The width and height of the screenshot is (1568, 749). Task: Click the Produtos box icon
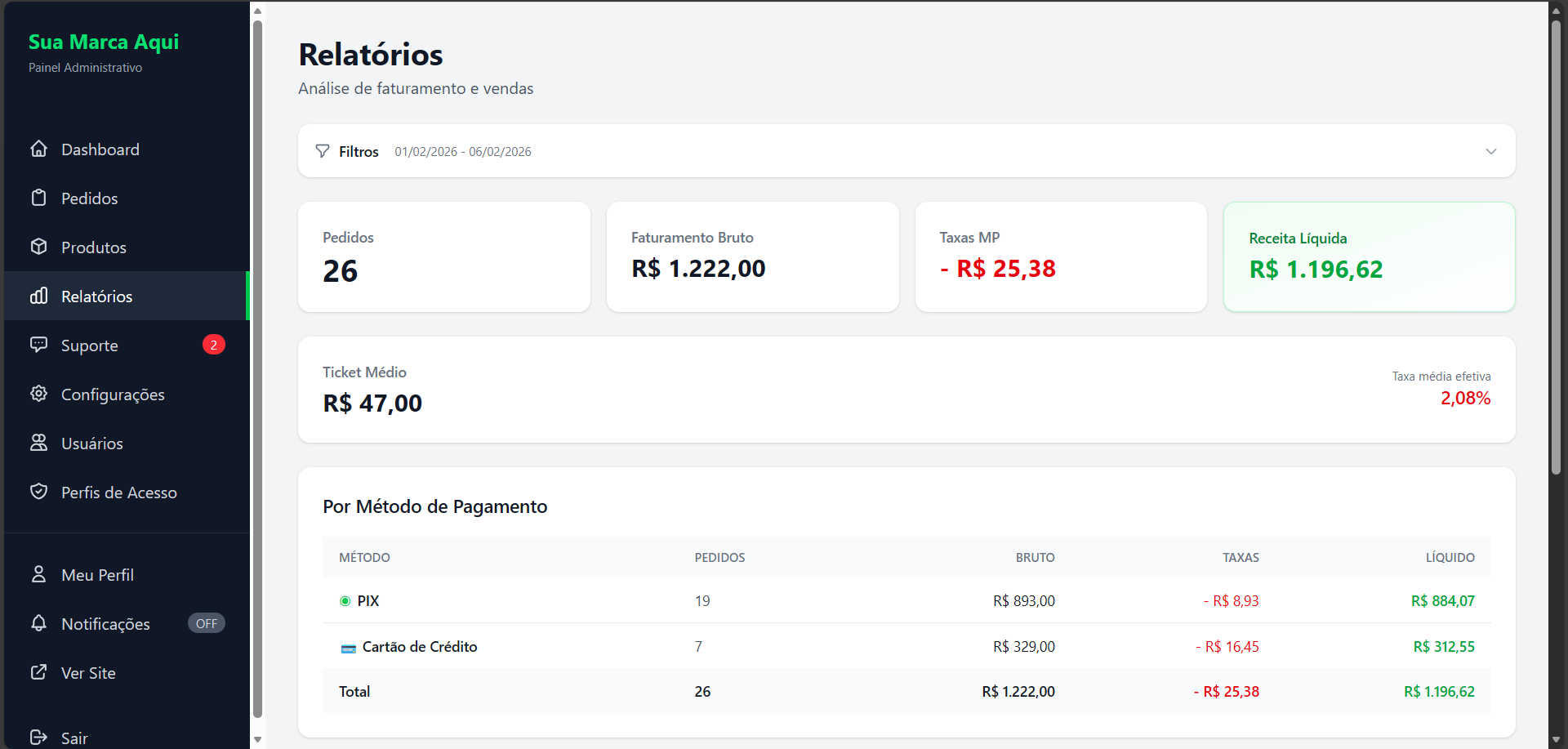coord(38,247)
